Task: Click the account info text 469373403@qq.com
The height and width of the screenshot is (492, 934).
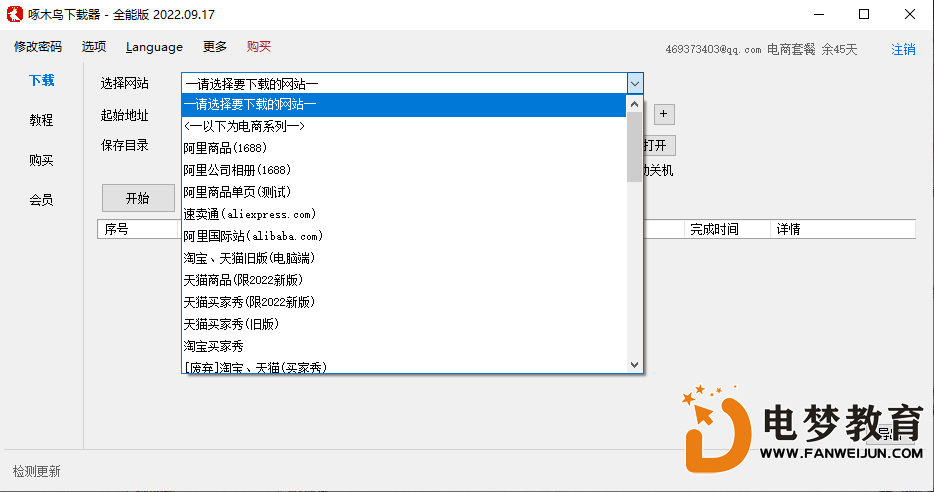Action: coord(713,50)
